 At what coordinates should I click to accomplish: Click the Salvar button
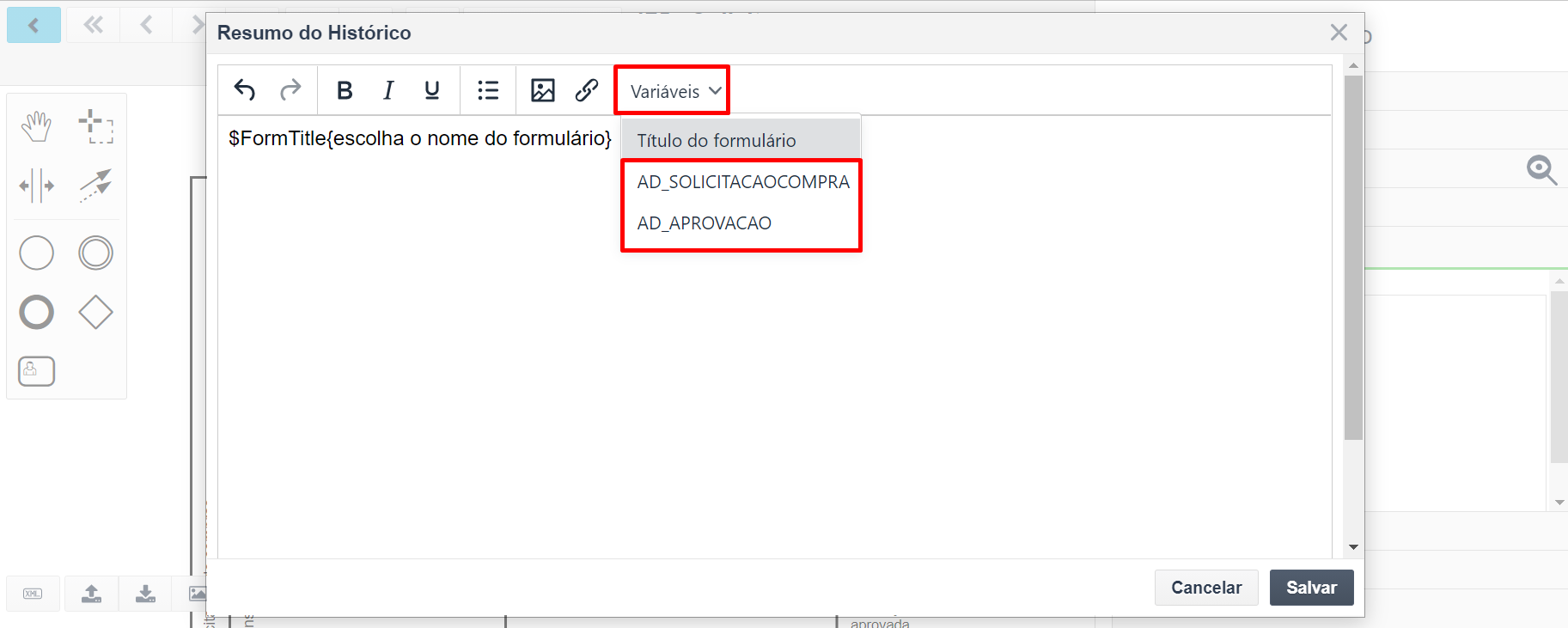tap(1311, 588)
